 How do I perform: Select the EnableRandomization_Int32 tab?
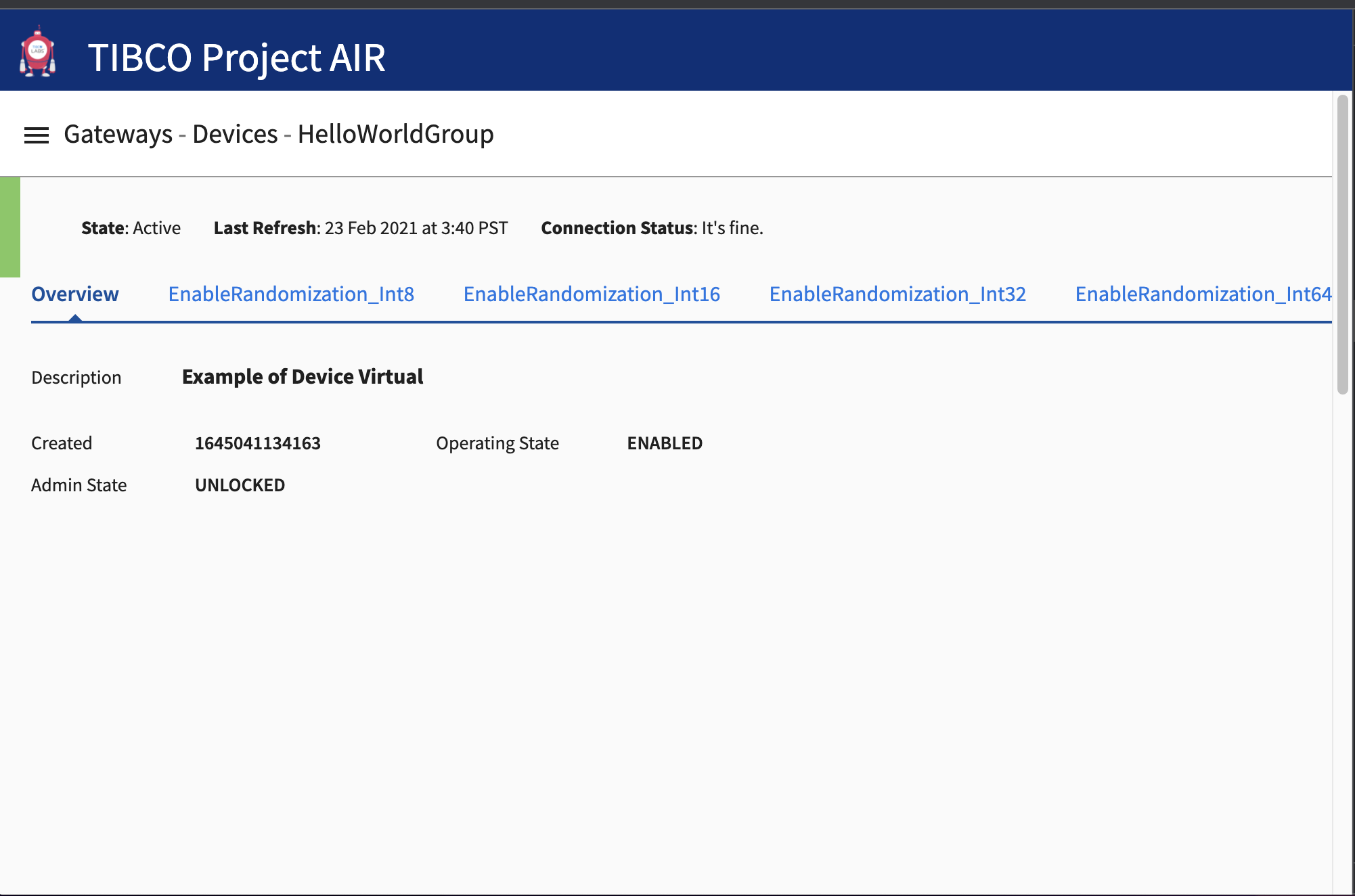[x=897, y=294]
